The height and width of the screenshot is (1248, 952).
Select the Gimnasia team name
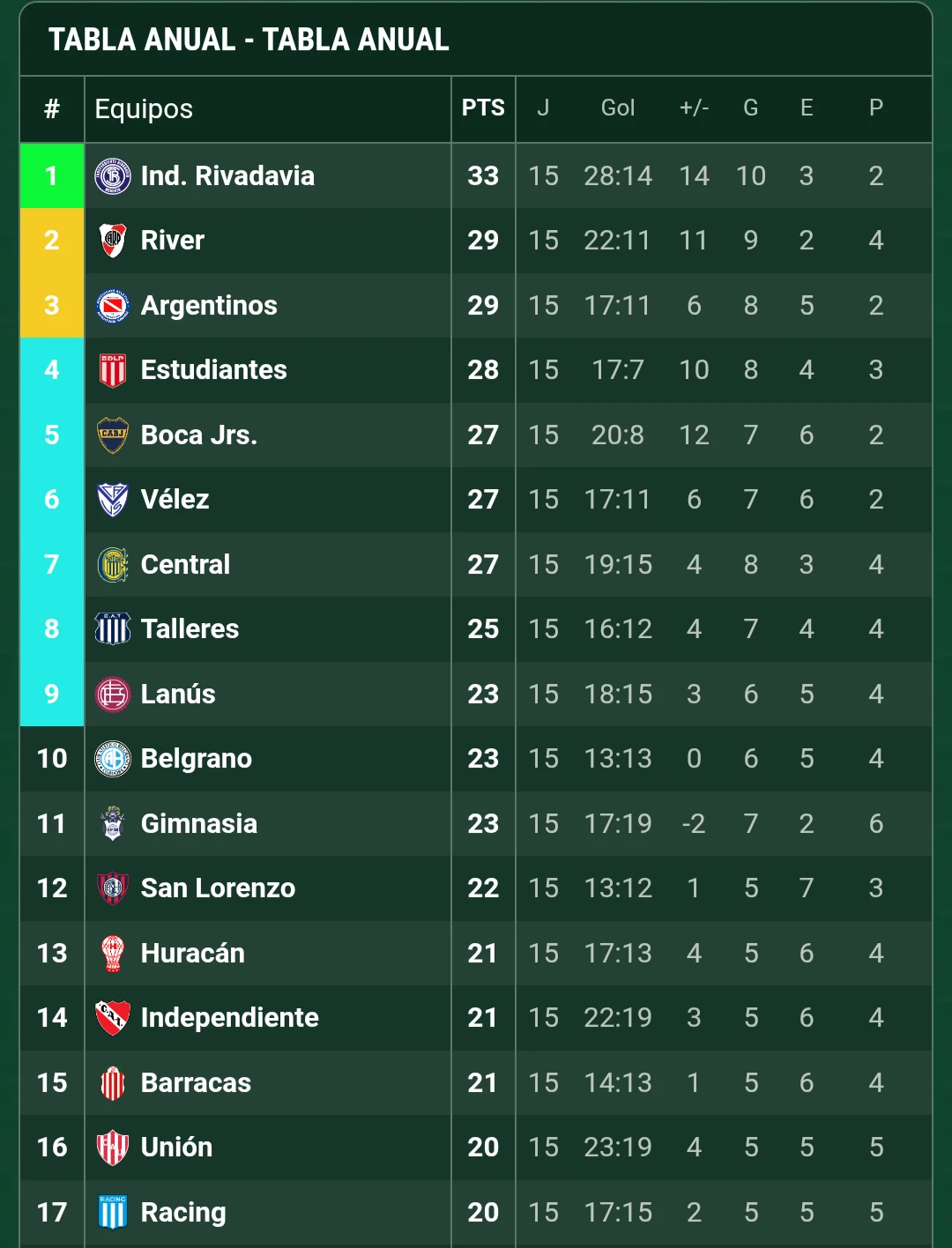coord(199,824)
